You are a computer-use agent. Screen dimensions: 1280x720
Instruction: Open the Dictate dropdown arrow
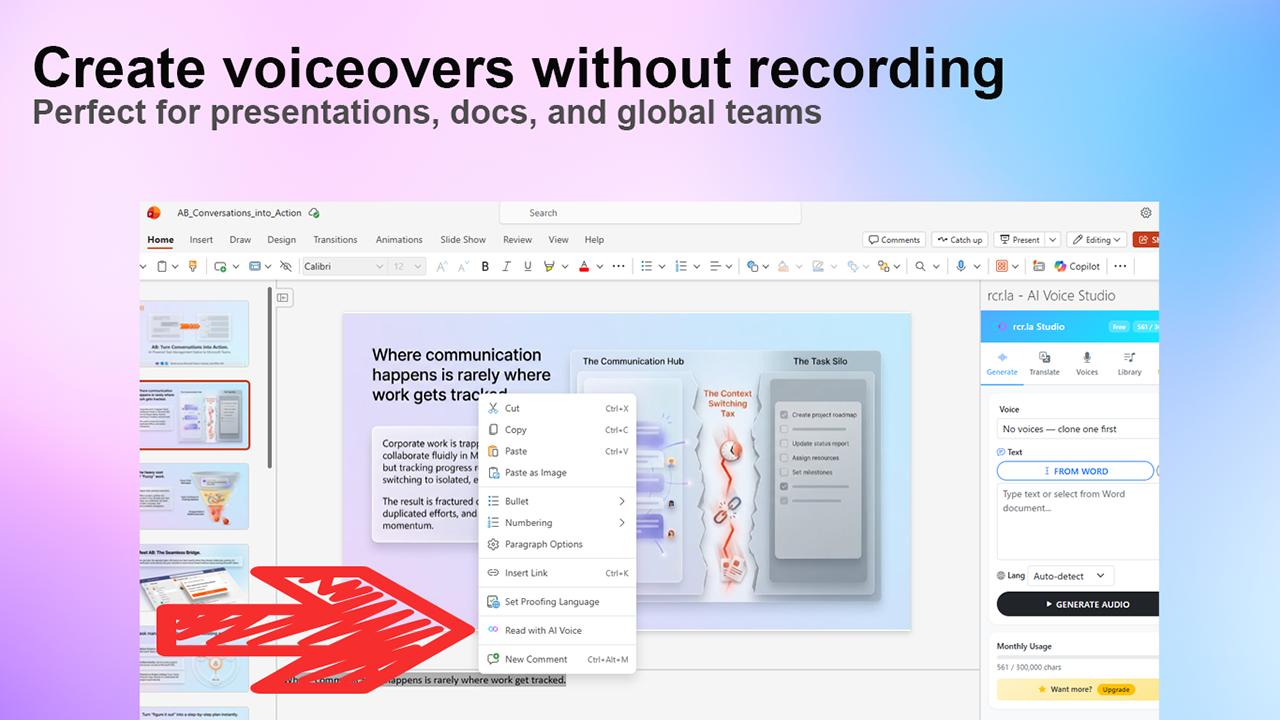[977, 267]
